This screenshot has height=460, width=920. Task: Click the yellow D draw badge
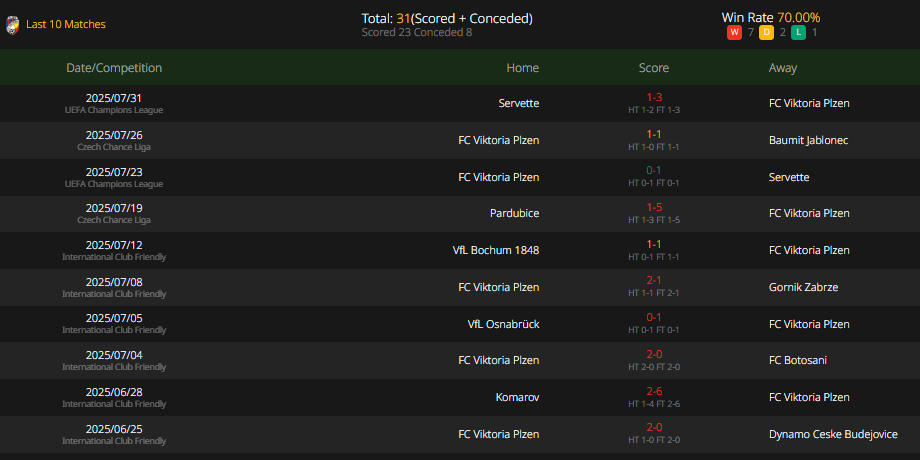[x=766, y=32]
